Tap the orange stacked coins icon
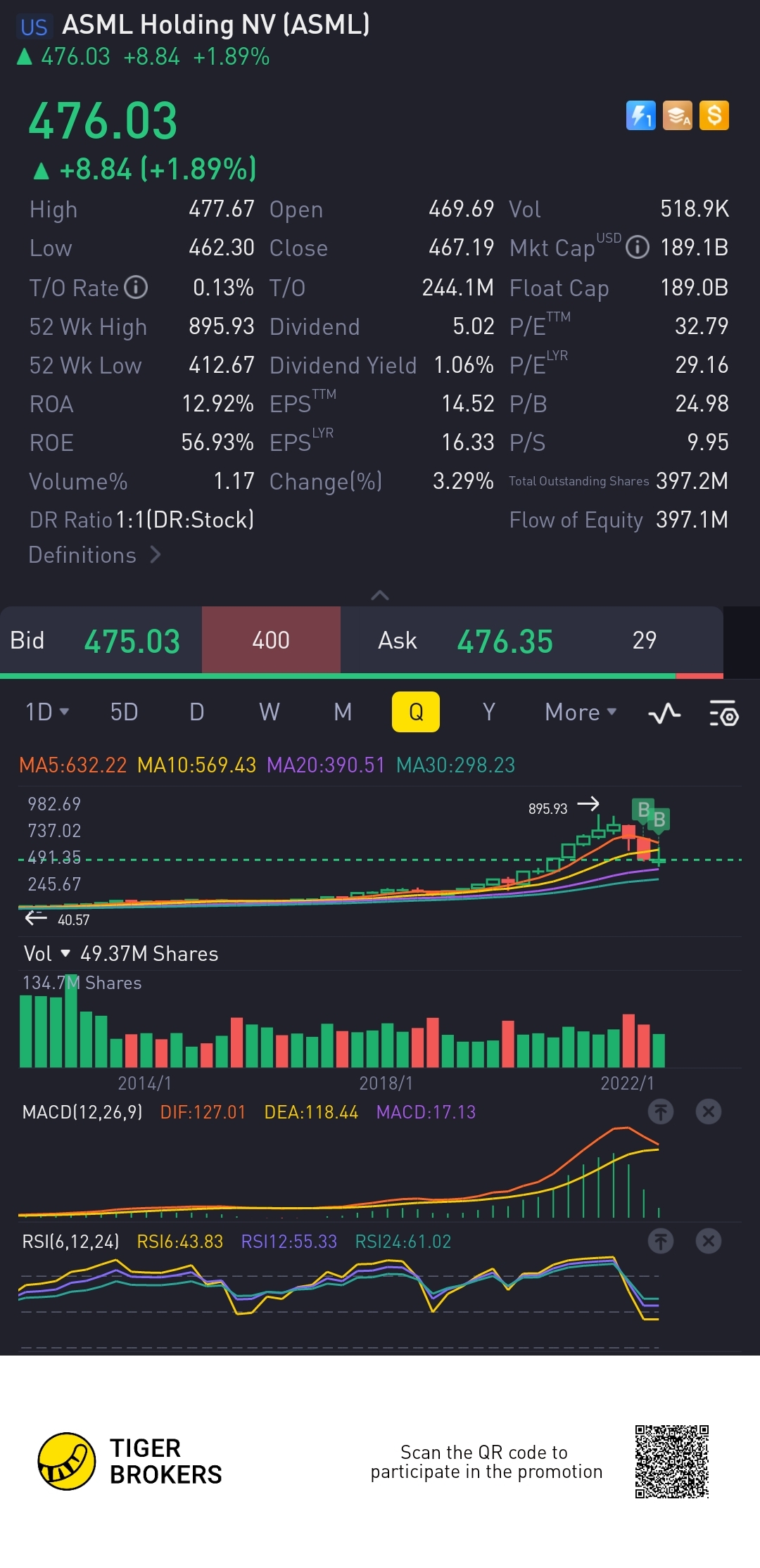This screenshot has width=760, height=1568. click(678, 115)
